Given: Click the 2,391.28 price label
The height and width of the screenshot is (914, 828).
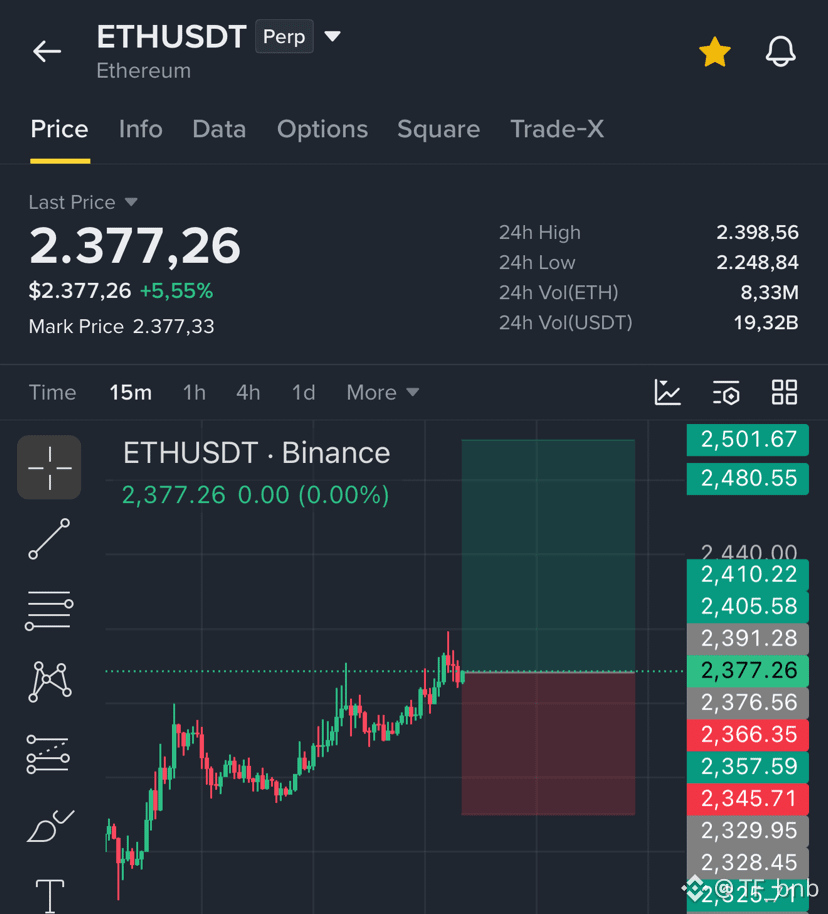Looking at the screenshot, I should point(748,639).
